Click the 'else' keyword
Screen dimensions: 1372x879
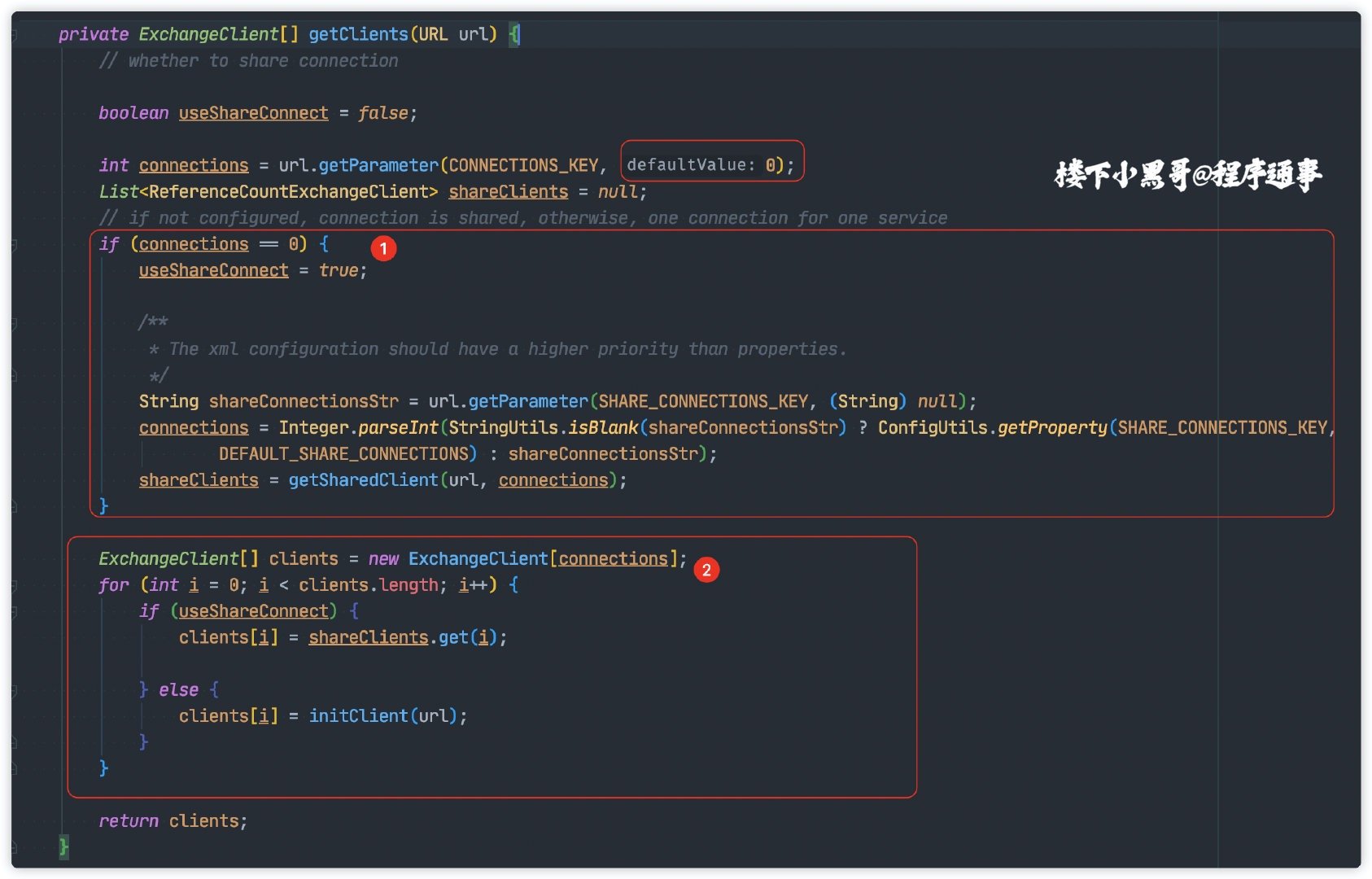click(179, 690)
